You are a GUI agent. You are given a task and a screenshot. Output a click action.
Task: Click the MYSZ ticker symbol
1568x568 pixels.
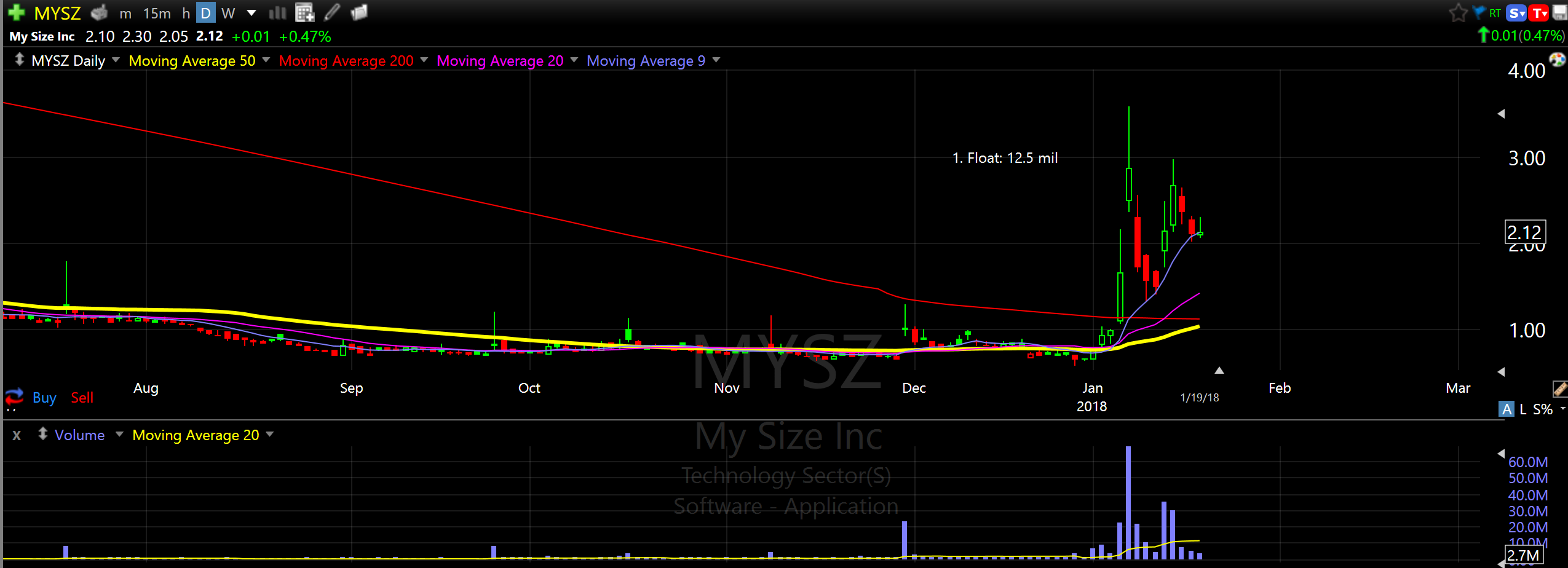(x=58, y=13)
